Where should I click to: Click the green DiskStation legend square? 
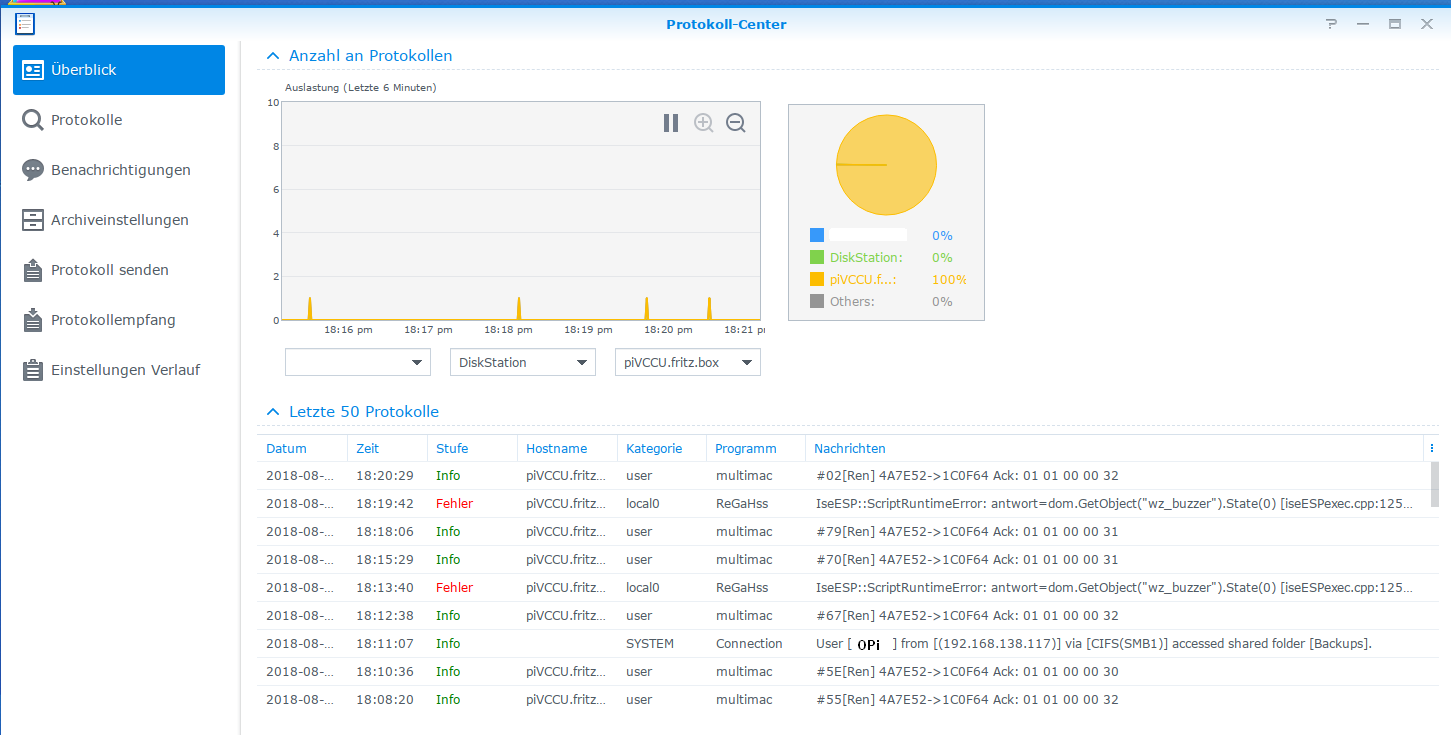[817, 257]
